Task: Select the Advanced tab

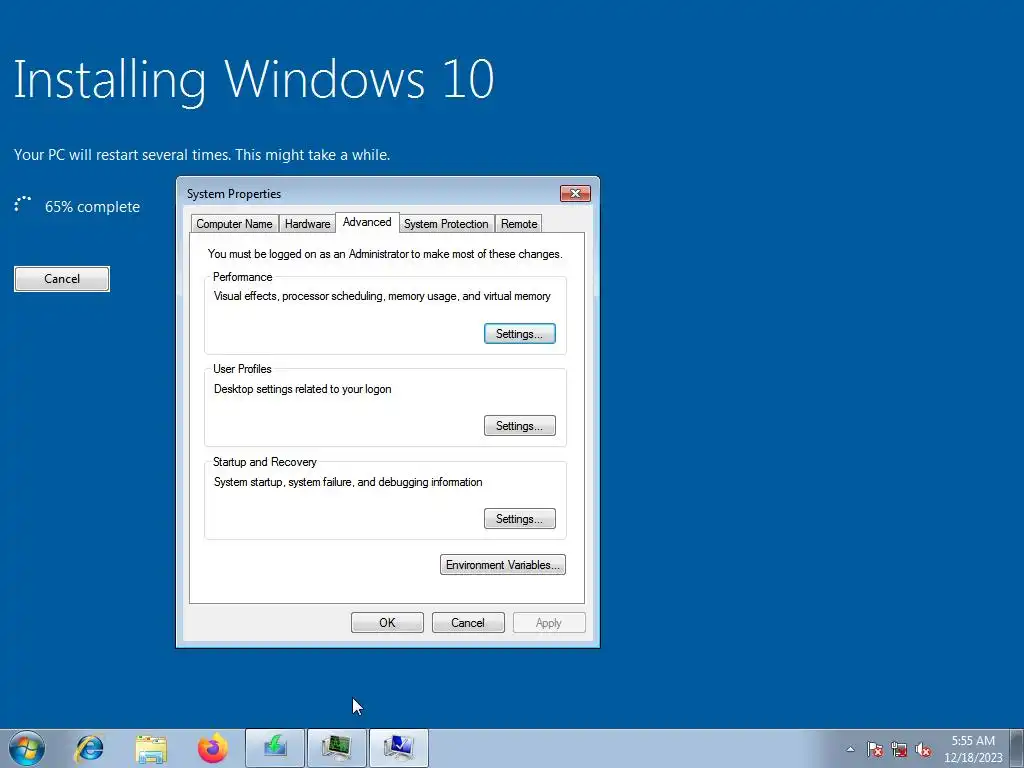Action: (x=367, y=222)
